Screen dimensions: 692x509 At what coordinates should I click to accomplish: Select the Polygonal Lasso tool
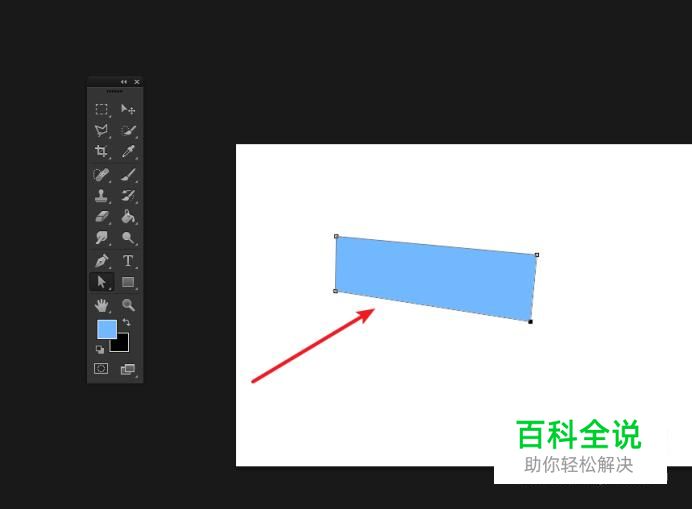pyautogui.click(x=102, y=130)
